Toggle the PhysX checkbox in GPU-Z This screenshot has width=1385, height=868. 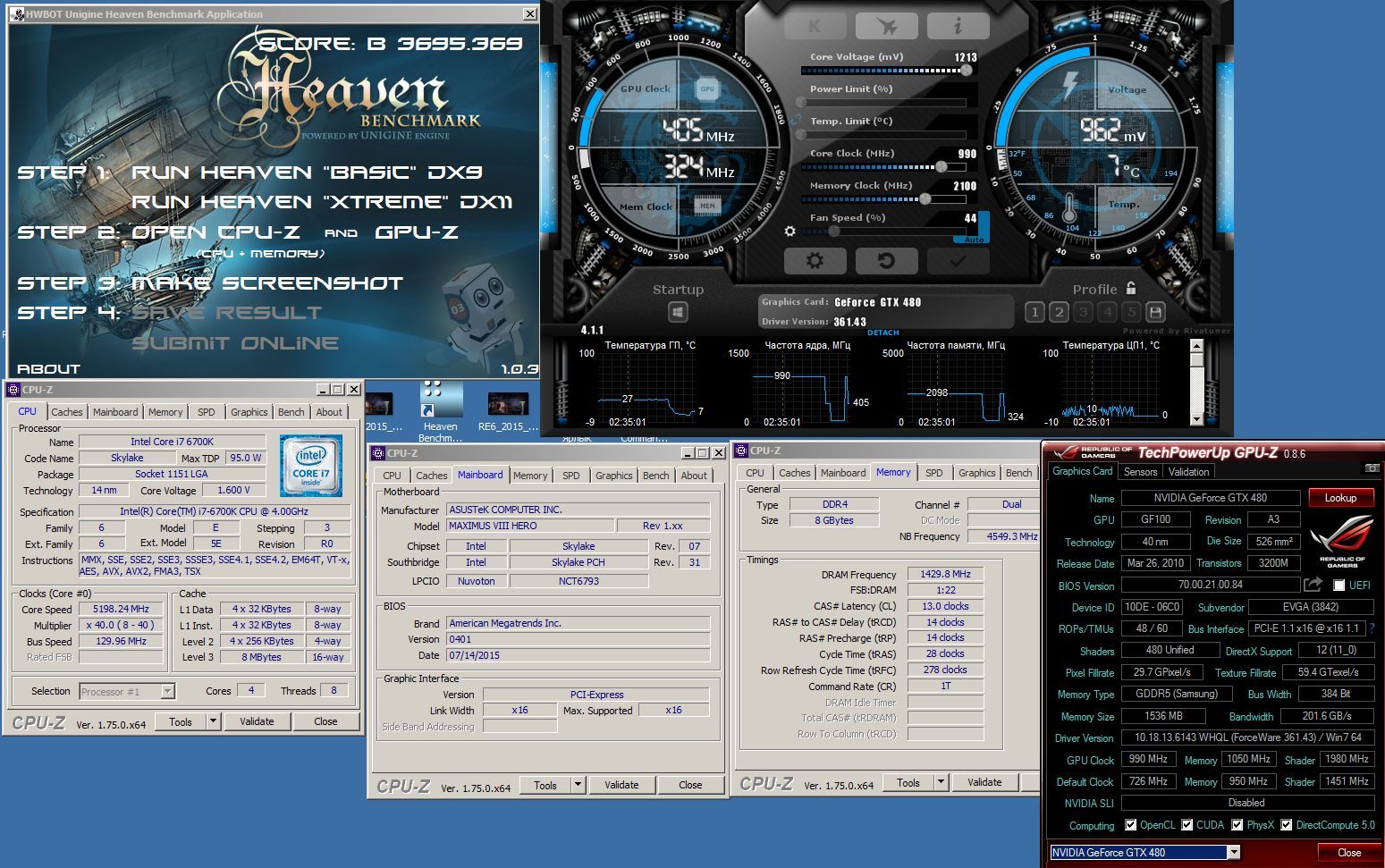tap(1237, 825)
